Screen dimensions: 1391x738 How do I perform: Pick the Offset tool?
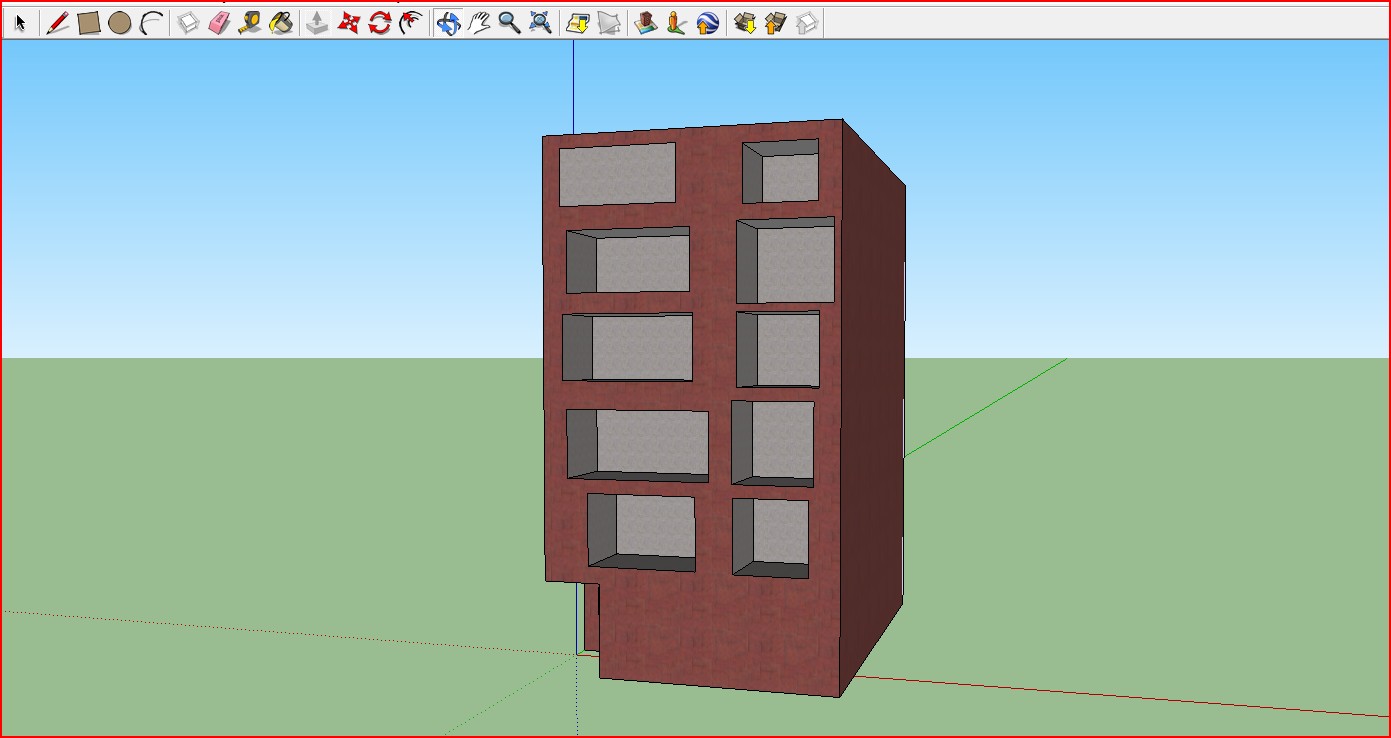point(410,23)
